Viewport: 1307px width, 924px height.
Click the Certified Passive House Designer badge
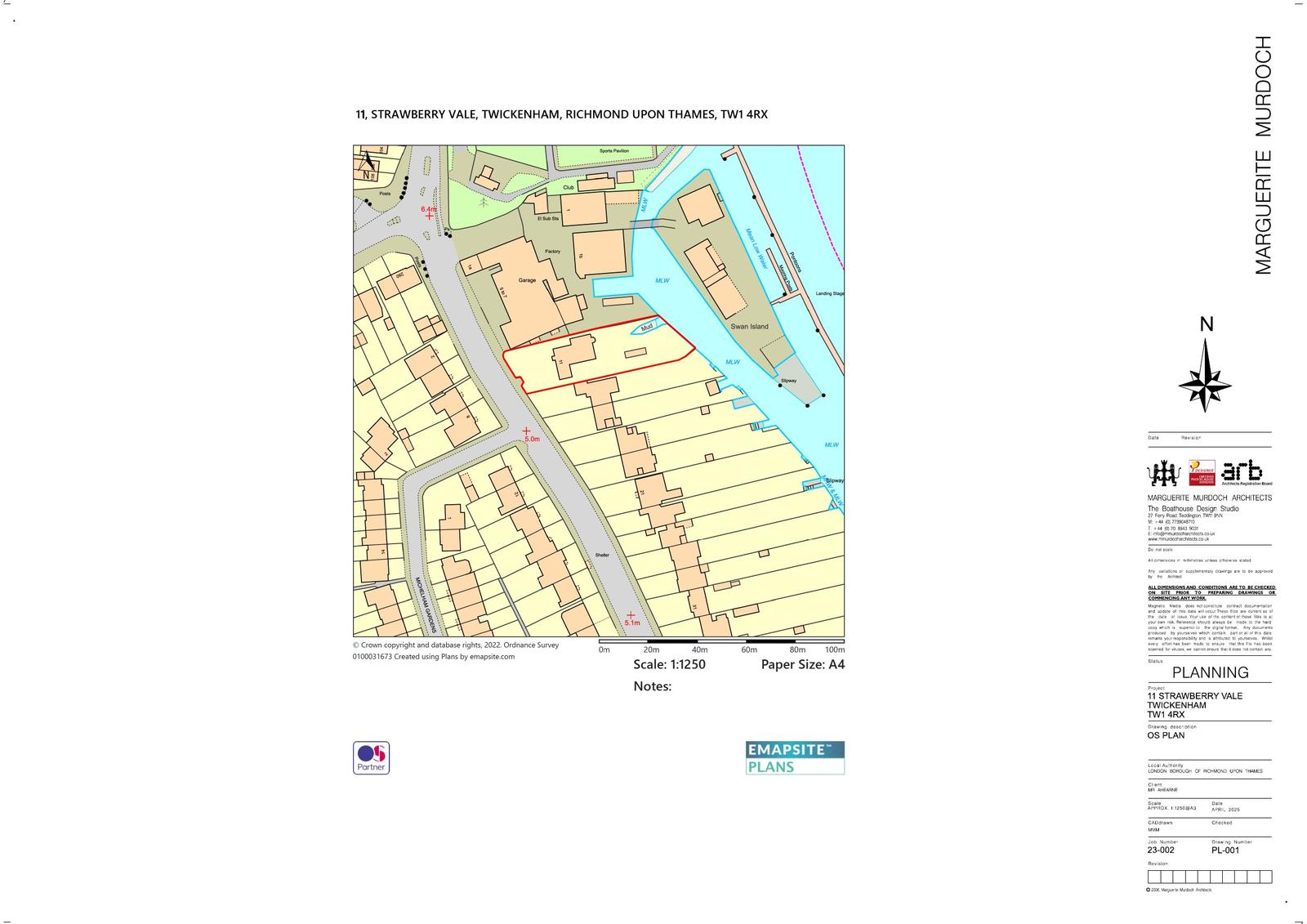click(1202, 473)
